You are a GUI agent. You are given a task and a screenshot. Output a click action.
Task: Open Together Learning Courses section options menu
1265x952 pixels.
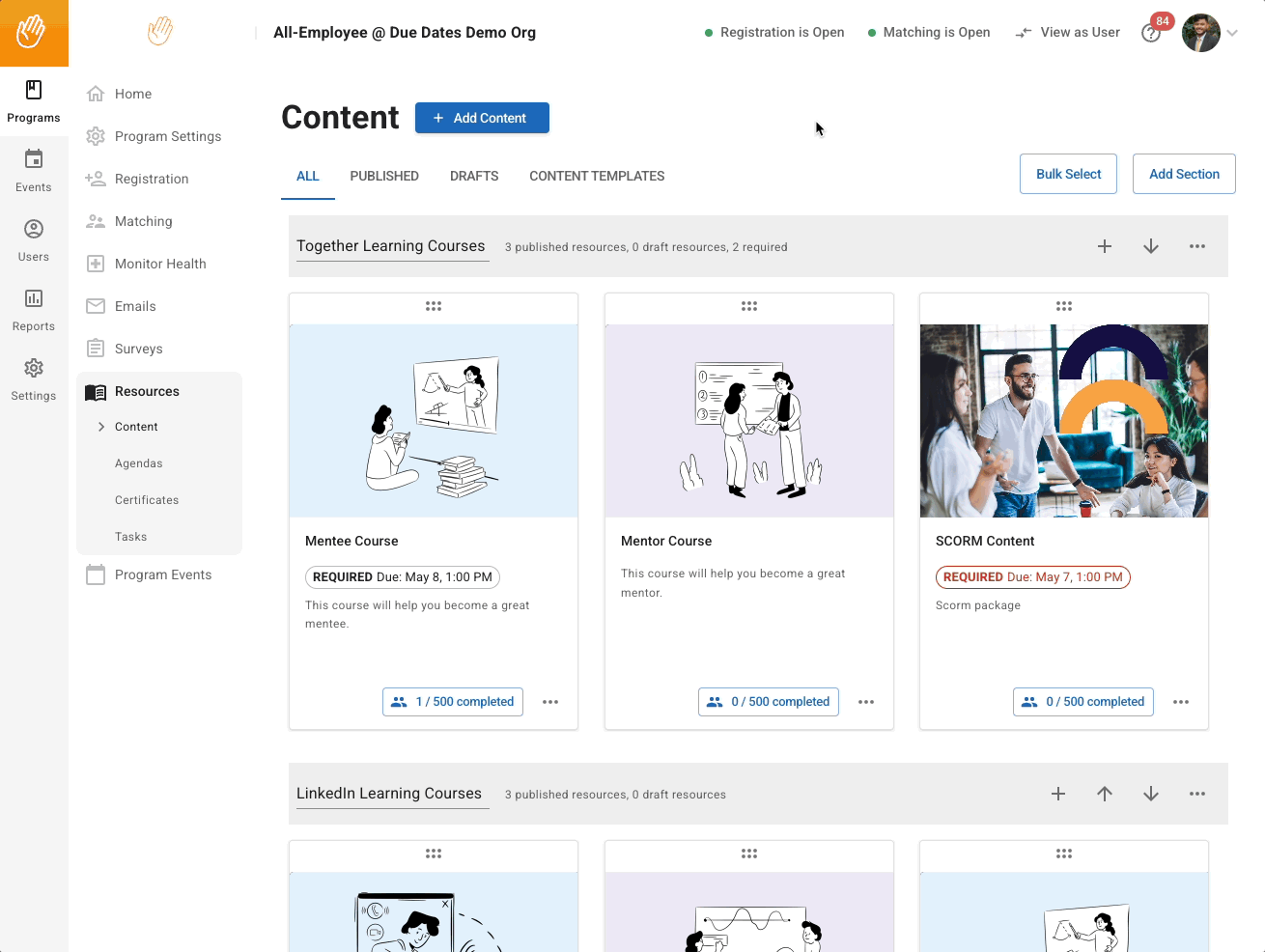1197,246
